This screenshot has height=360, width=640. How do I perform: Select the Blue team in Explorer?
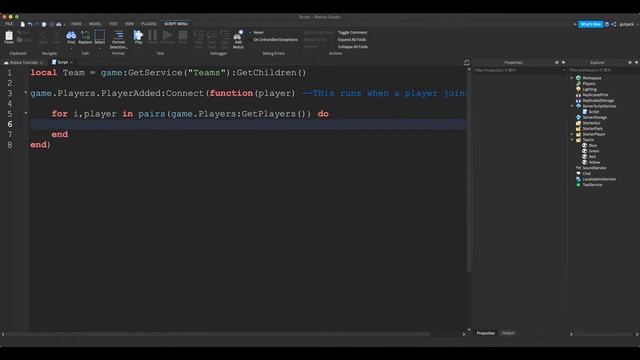593,145
